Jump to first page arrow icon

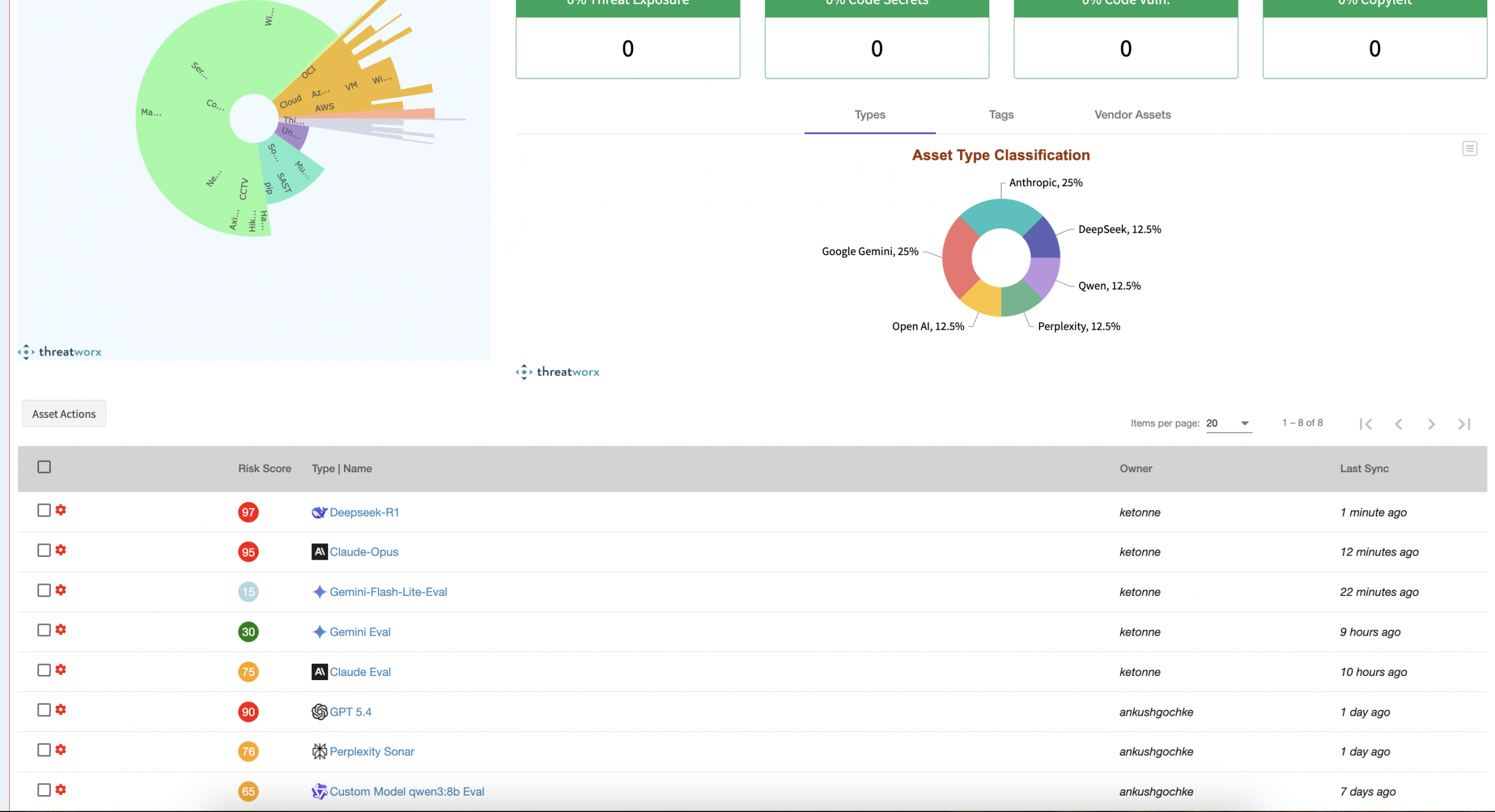pos(1365,424)
